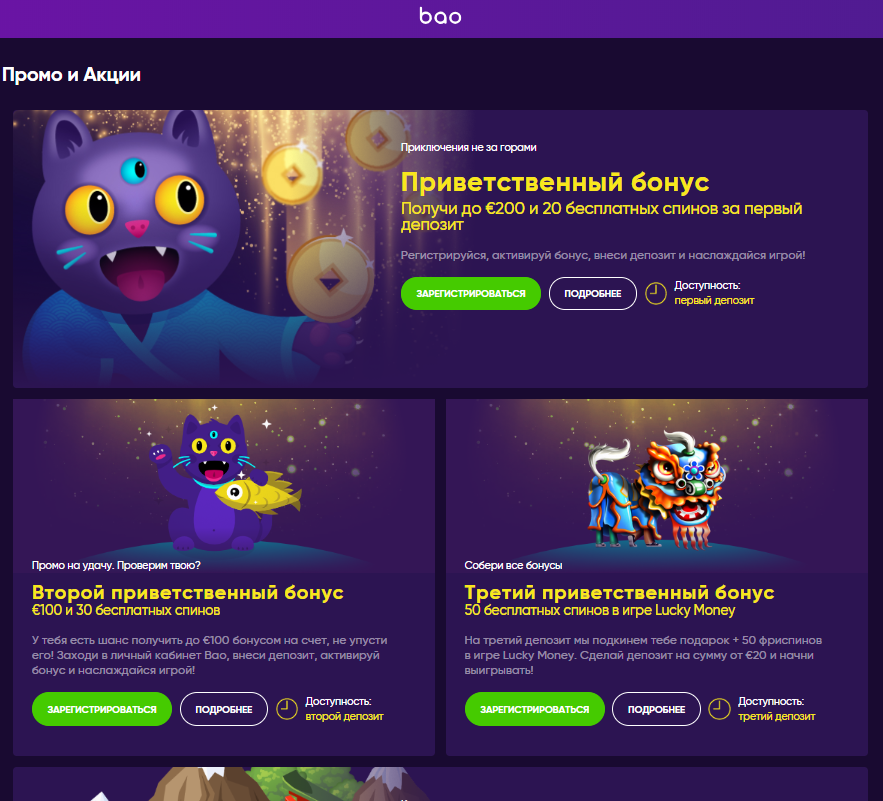The height and width of the screenshot is (801, 883).
Task: Click the clock icon beside первый депозит
Action: (655, 293)
